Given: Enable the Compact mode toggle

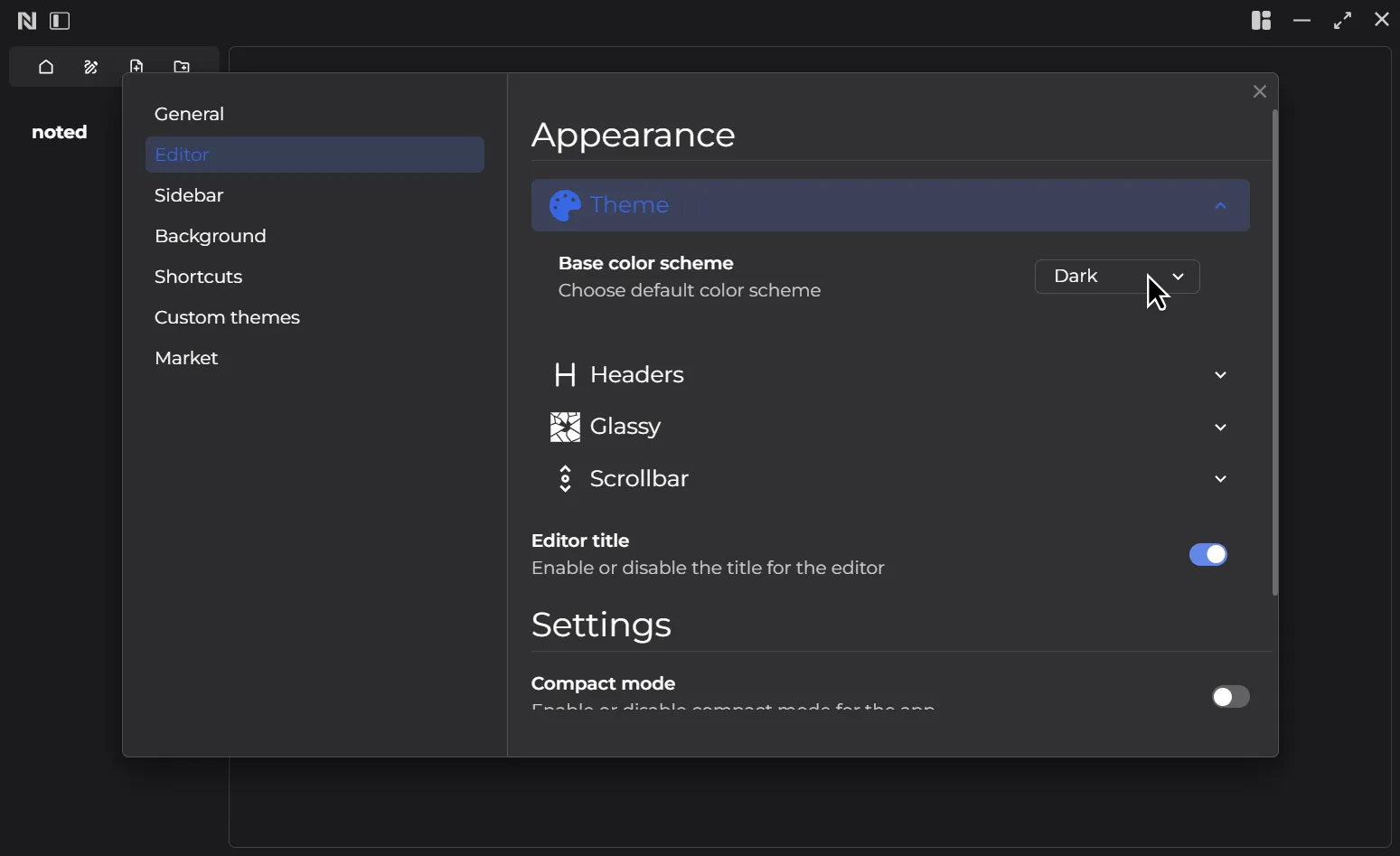Looking at the screenshot, I should click(x=1231, y=696).
